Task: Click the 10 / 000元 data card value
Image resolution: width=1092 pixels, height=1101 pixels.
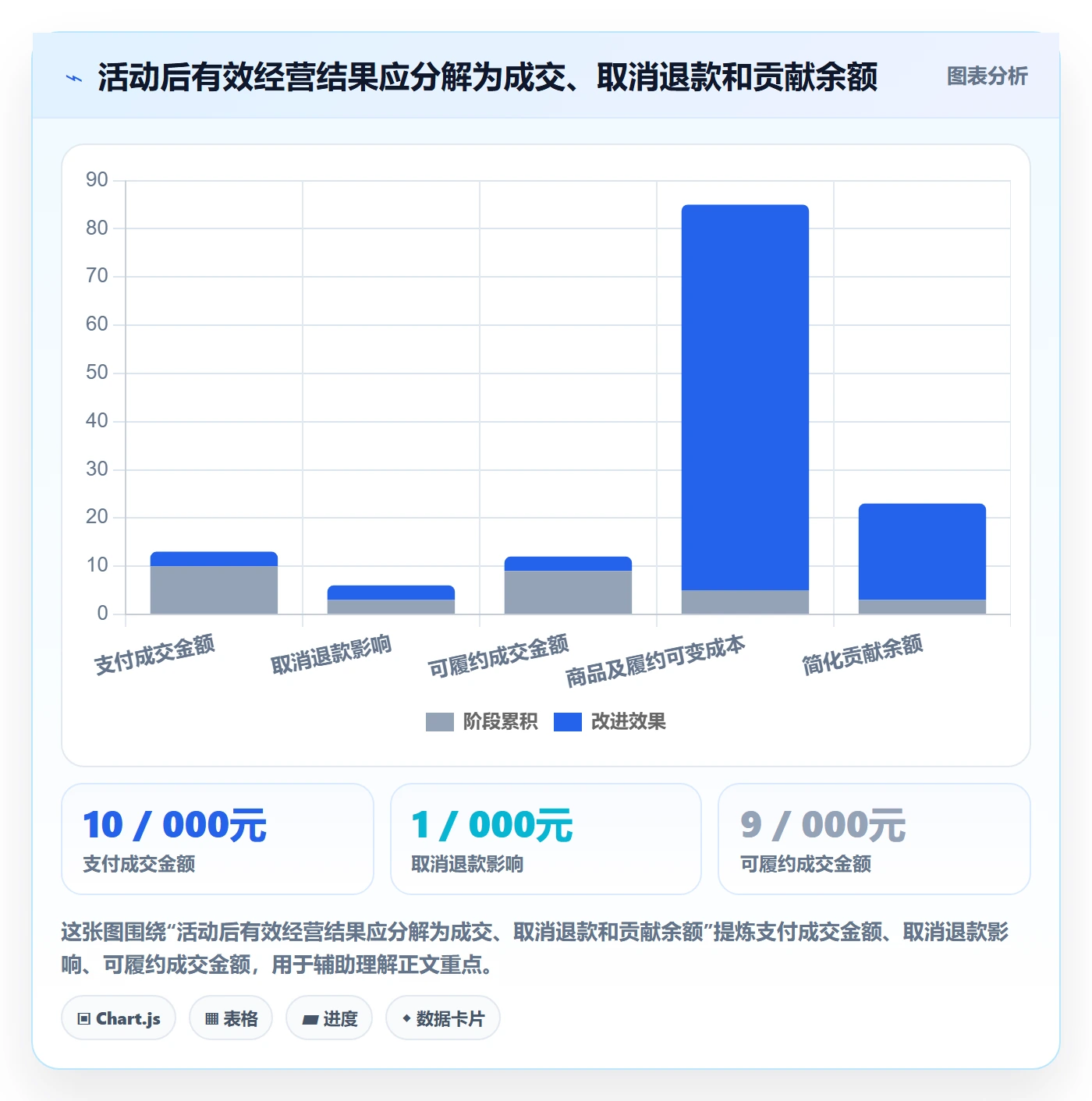Action: pyautogui.click(x=175, y=825)
